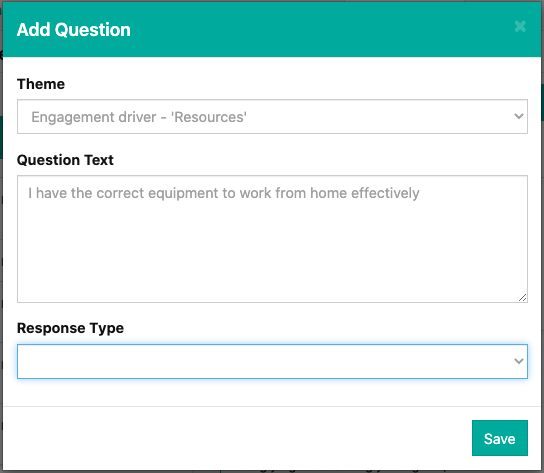544x473 pixels.
Task: Open the Response Type dropdown
Action: [272, 361]
